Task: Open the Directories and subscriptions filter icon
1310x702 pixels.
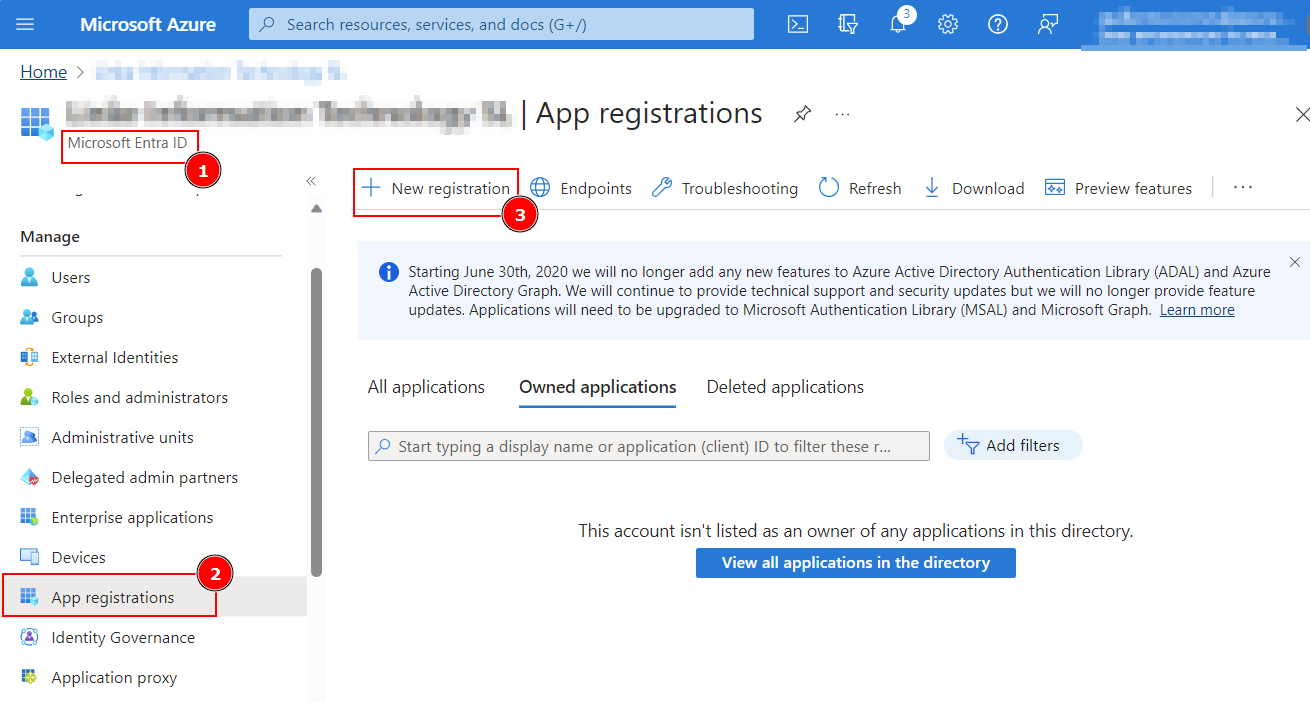Action: pos(848,24)
